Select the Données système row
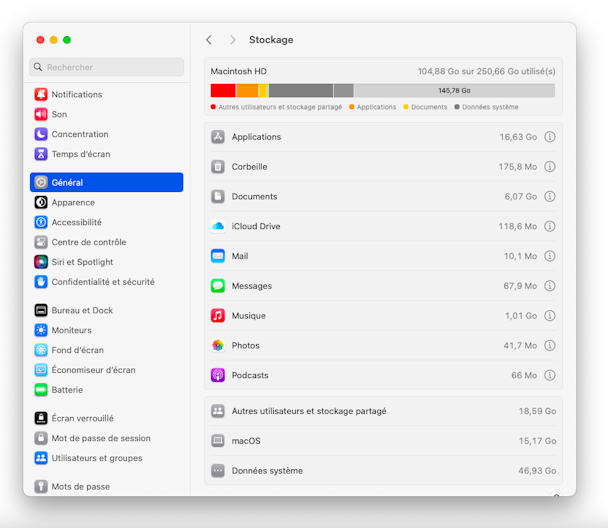The height and width of the screenshot is (528, 608). (x=383, y=471)
